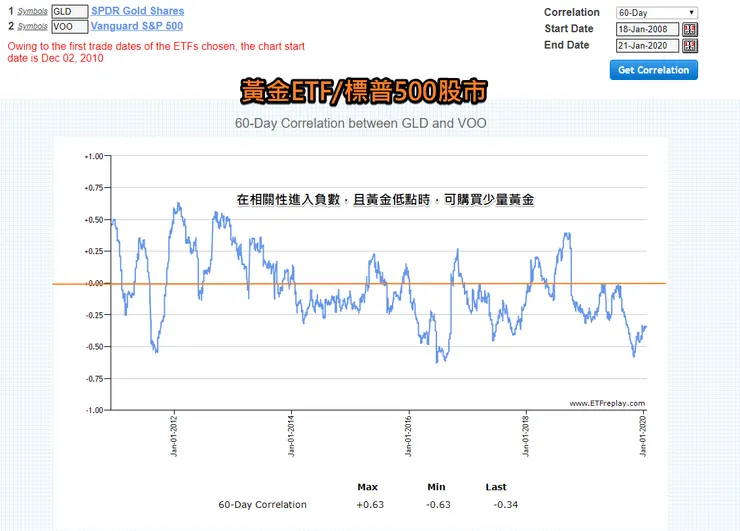The image size is (740, 531).
Task: Click the Min value -0.63
Action: pos(438,505)
